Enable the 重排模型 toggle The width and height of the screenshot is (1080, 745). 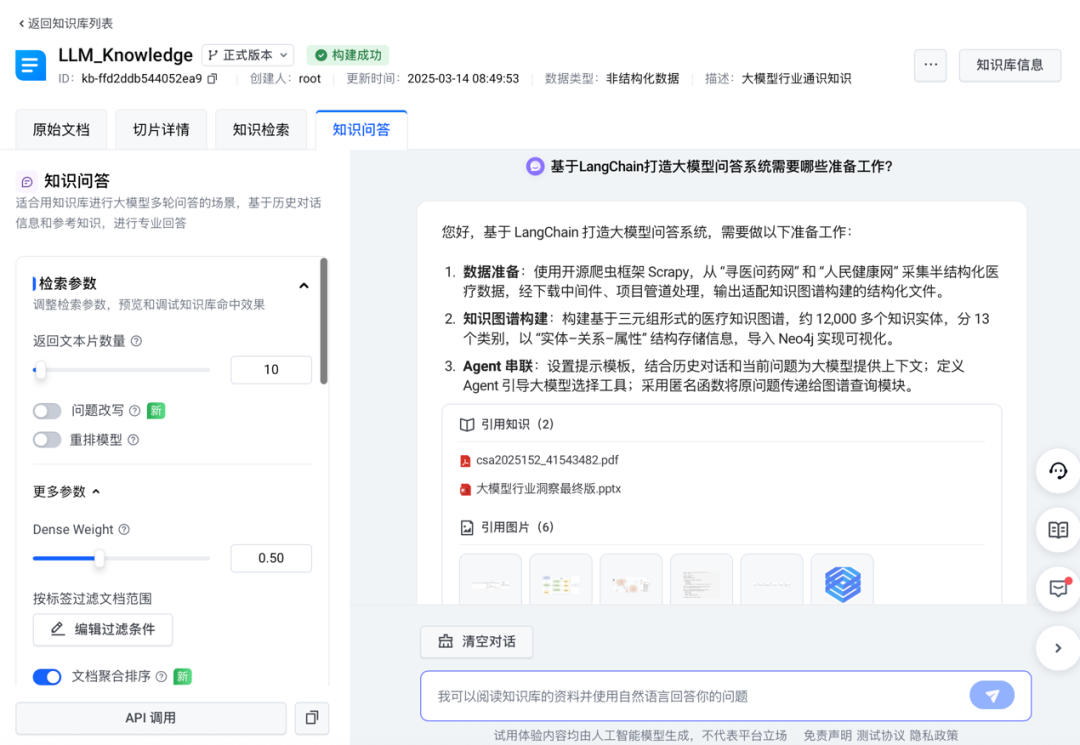tap(47, 440)
